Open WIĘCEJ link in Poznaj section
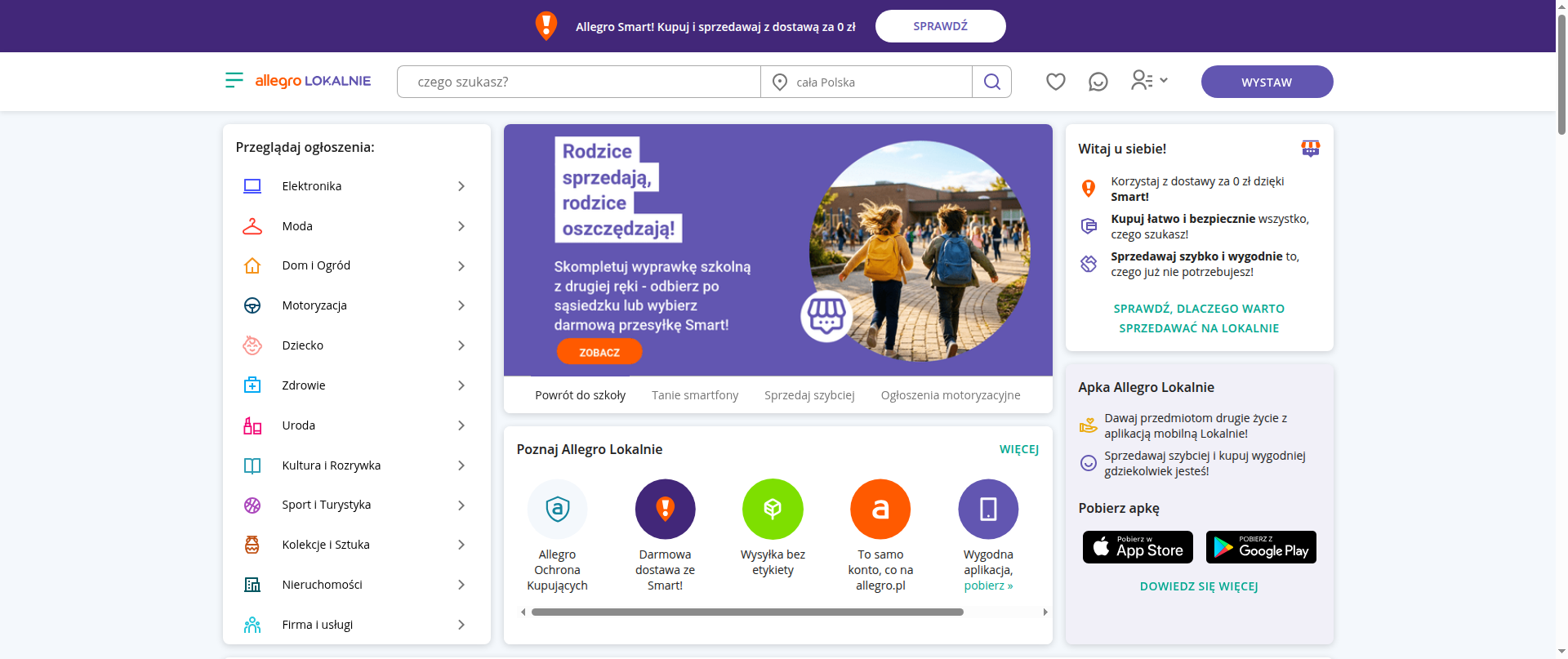Image resolution: width=1568 pixels, height=659 pixels. coord(1019,449)
